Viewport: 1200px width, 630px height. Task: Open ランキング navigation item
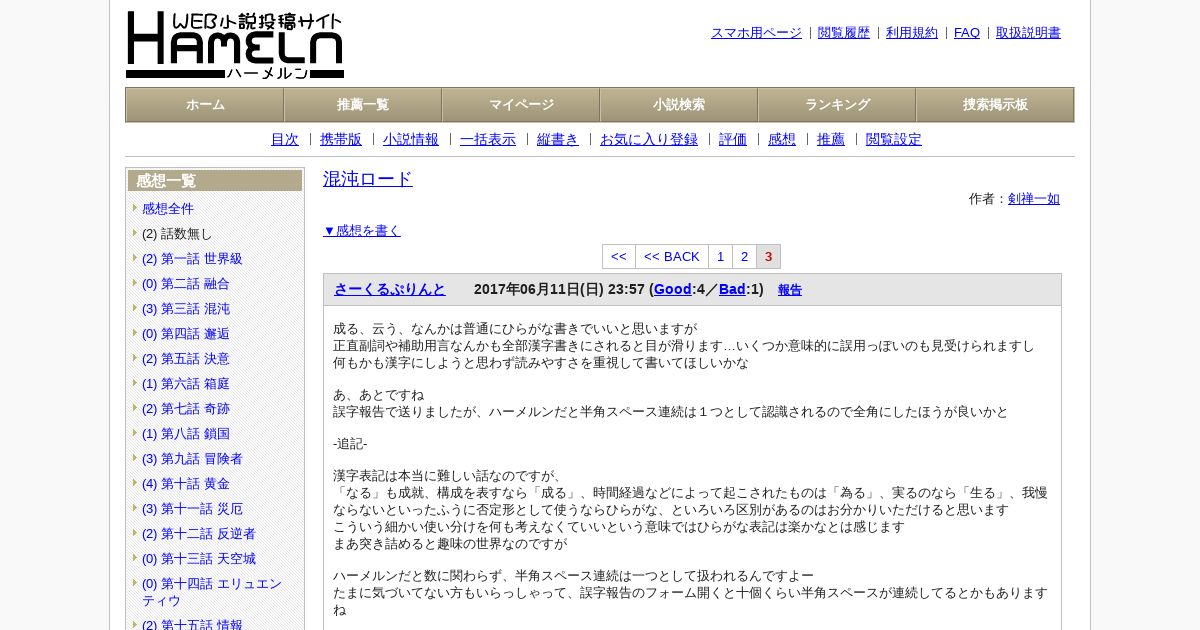pos(837,105)
